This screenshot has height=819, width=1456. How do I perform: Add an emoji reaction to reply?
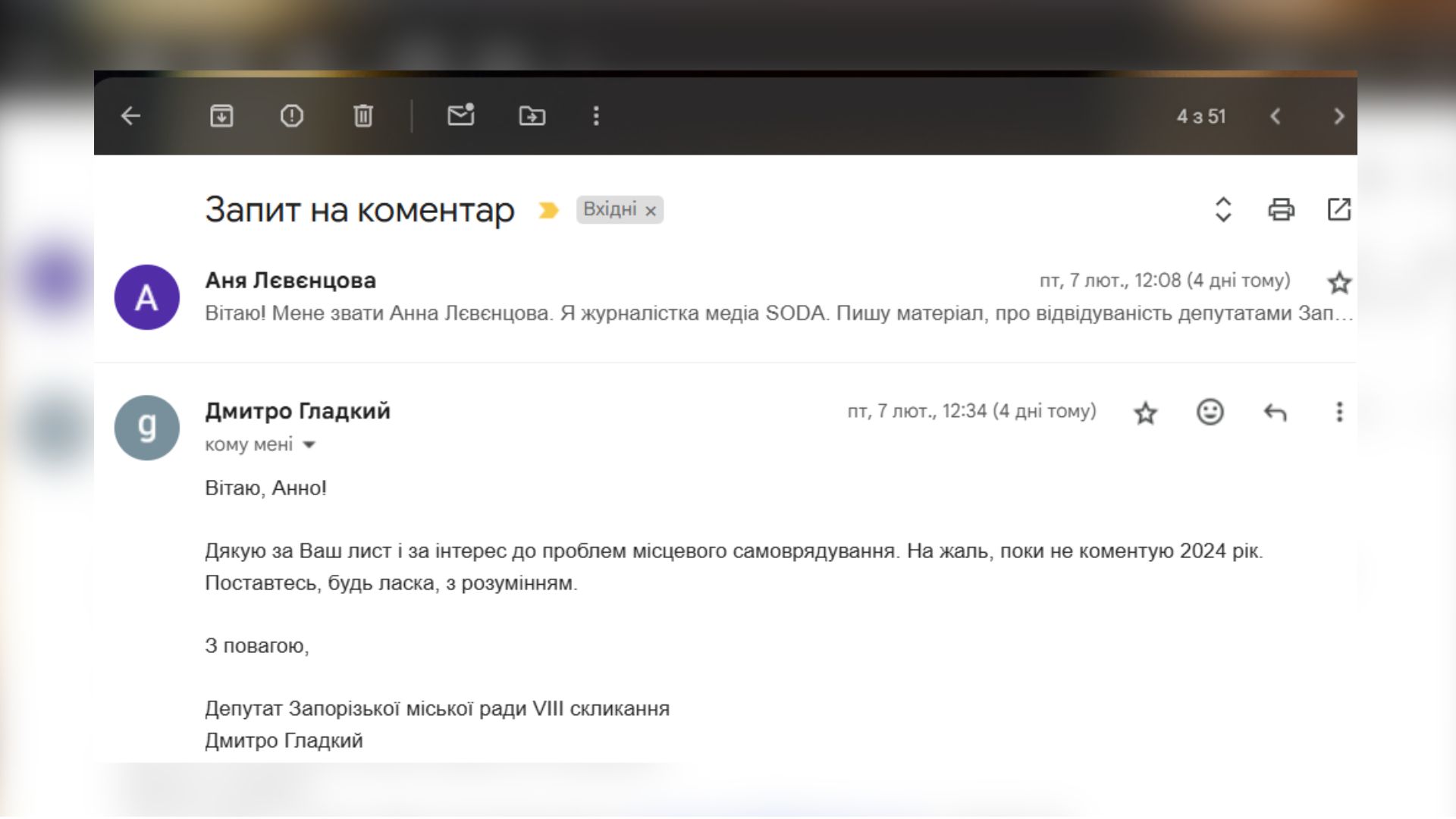pyautogui.click(x=1210, y=412)
